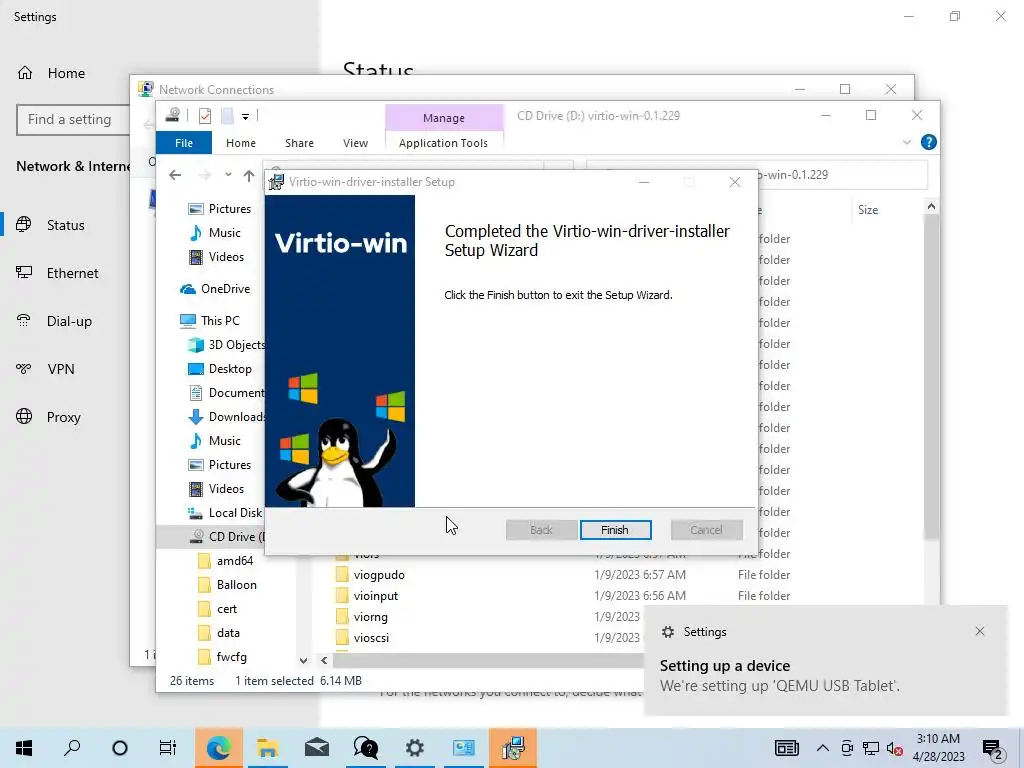The height and width of the screenshot is (768, 1024).
Task: Switch to the Home ribbon tab
Action: point(241,142)
